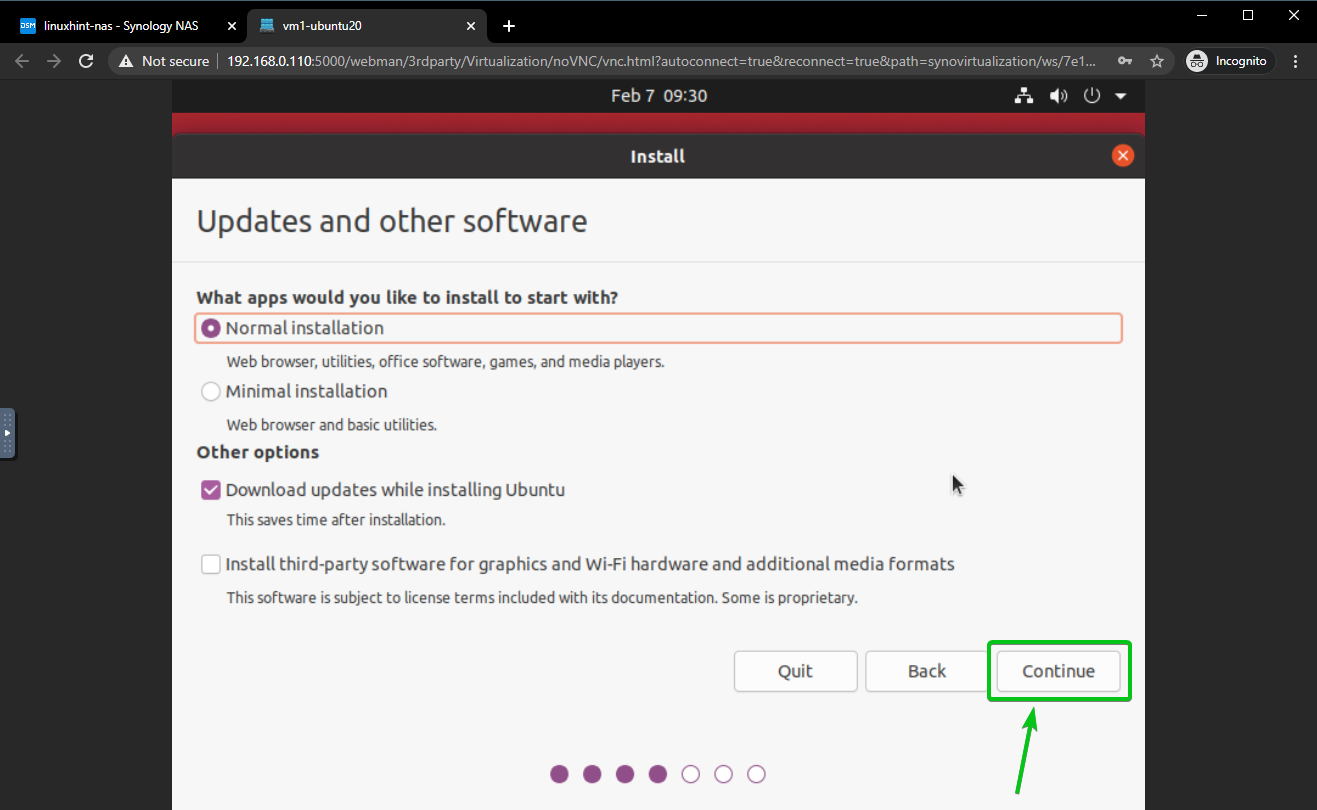The width and height of the screenshot is (1317, 810).
Task: Enable Install third-party software checkbox
Action: click(x=211, y=564)
